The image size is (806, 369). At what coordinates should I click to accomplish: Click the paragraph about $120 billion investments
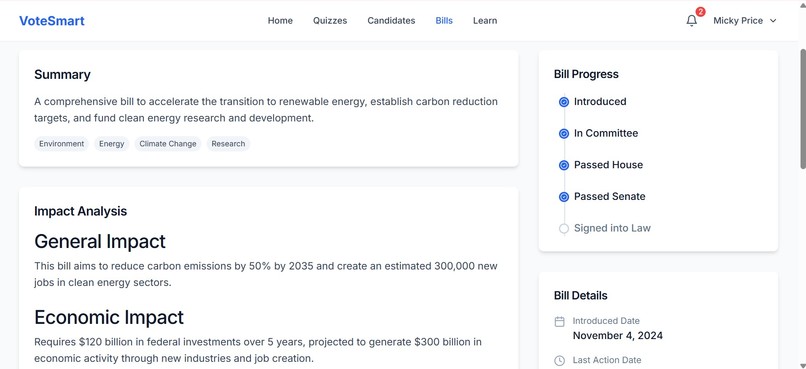pos(258,350)
